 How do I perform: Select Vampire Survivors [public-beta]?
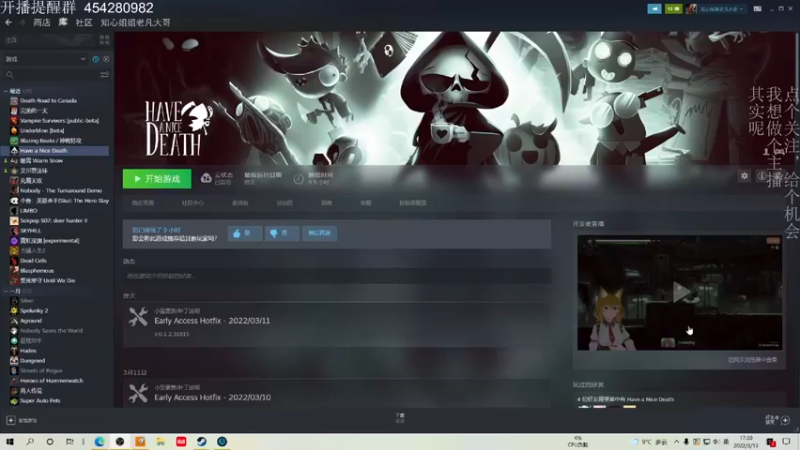point(59,120)
